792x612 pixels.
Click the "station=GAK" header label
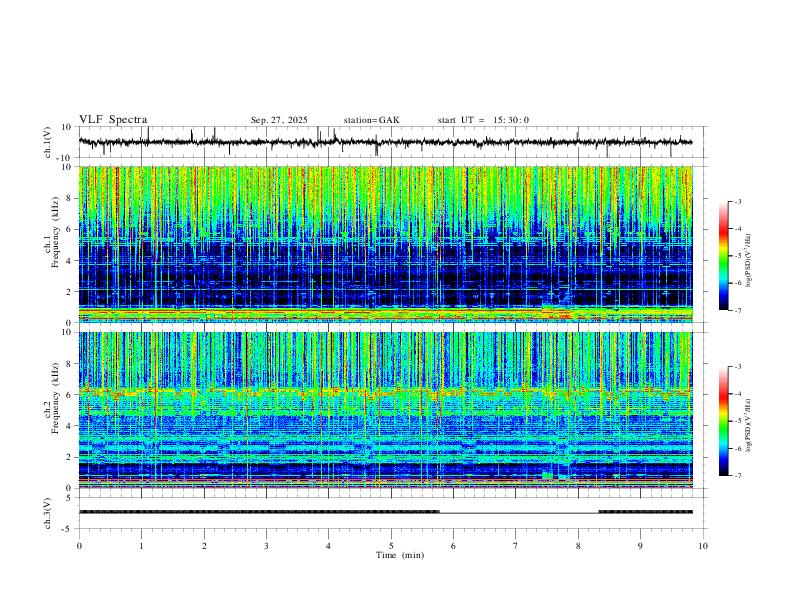tap(371, 120)
